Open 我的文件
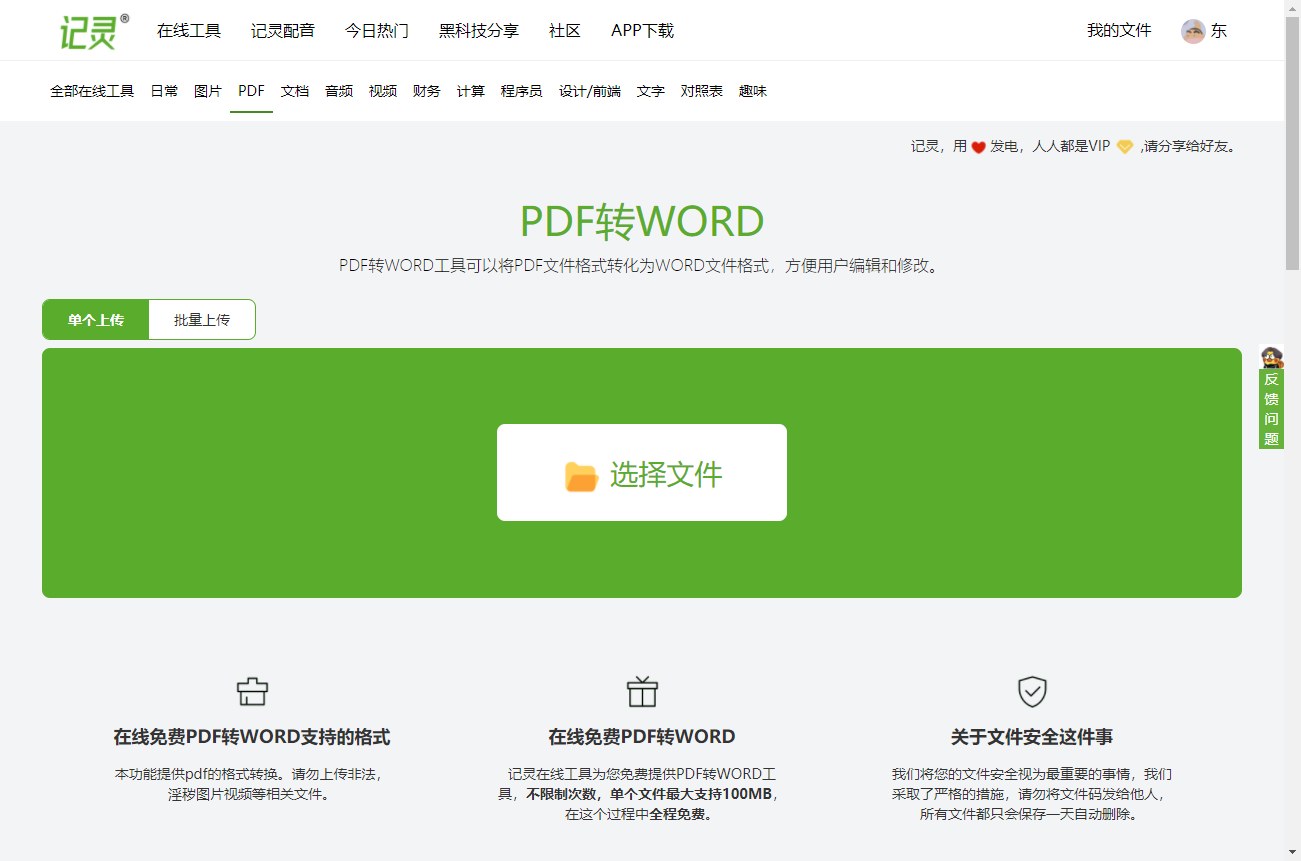Screen dimensions: 1301x861 point(1118,30)
